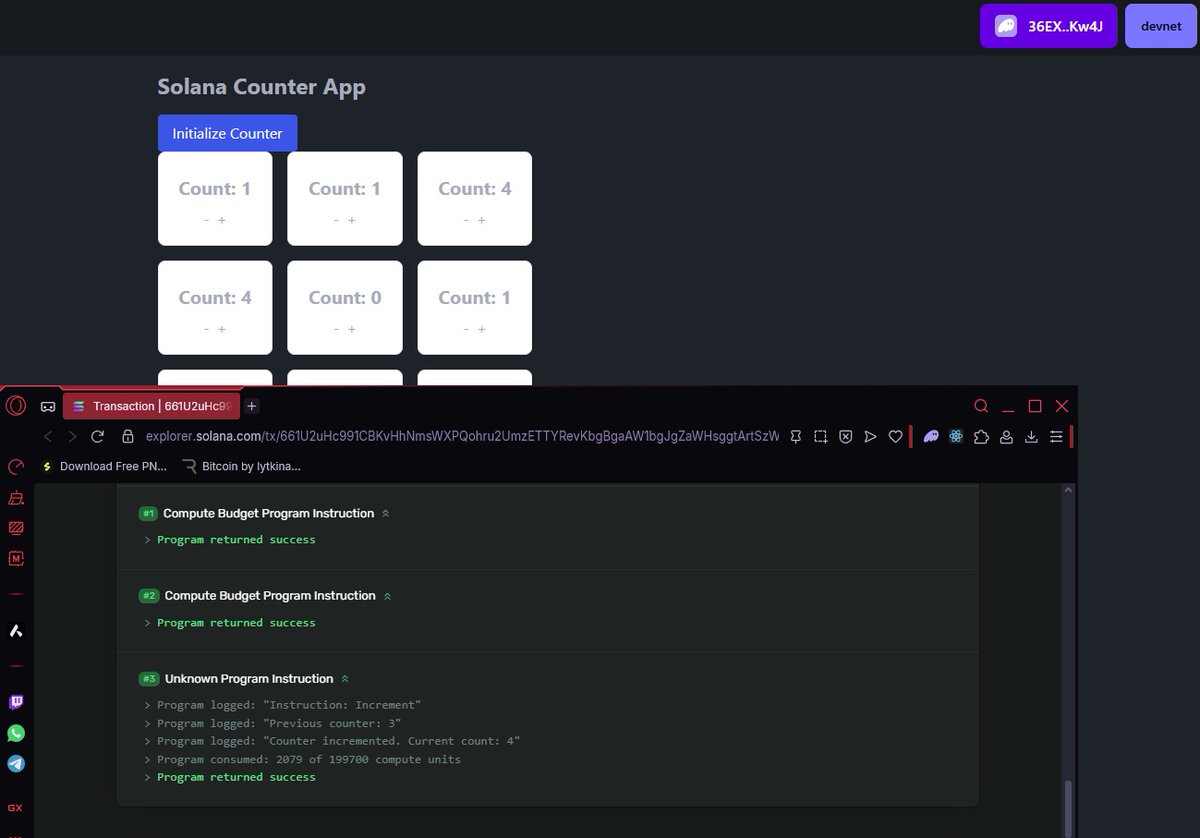Go back in the Opera browser

click(48, 437)
